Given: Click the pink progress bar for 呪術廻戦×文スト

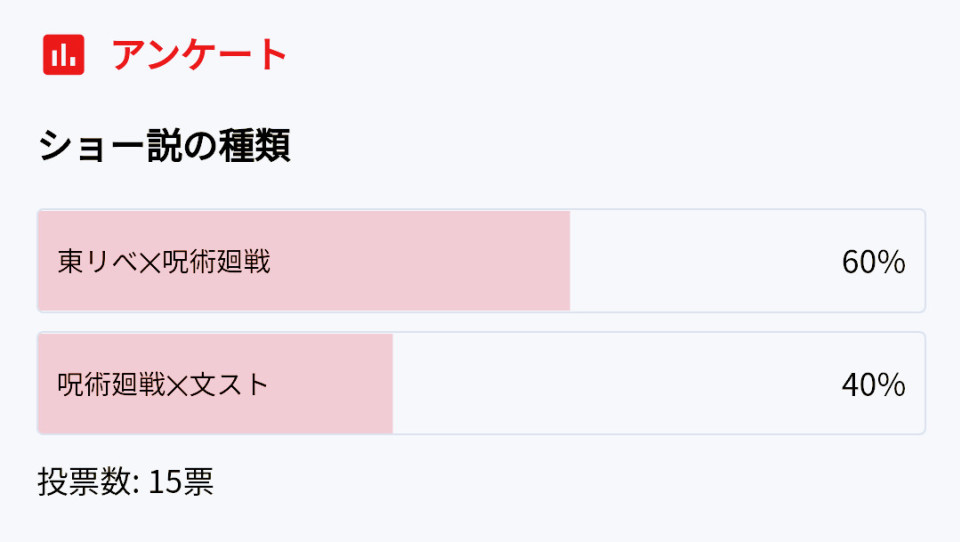Looking at the screenshot, I should click(x=216, y=383).
